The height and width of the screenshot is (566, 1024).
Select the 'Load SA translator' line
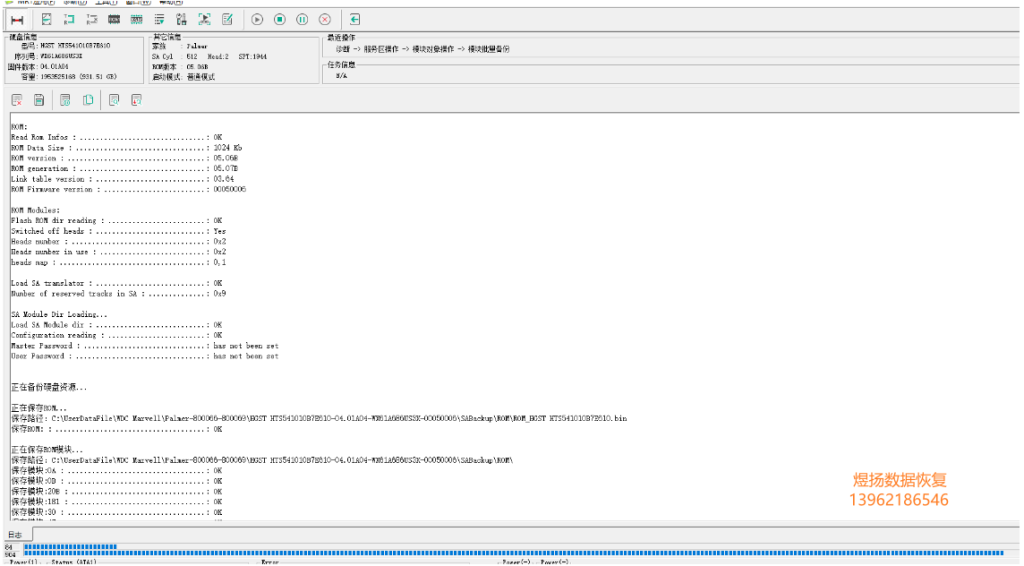117,283
